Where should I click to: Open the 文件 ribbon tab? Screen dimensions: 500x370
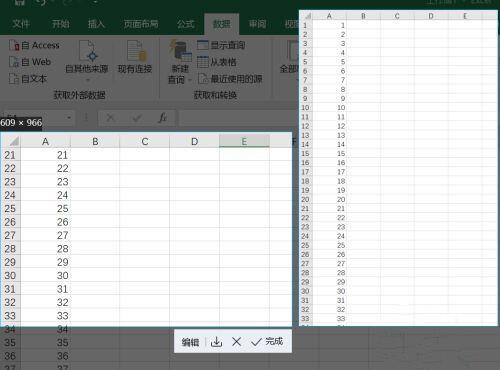(21, 24)
